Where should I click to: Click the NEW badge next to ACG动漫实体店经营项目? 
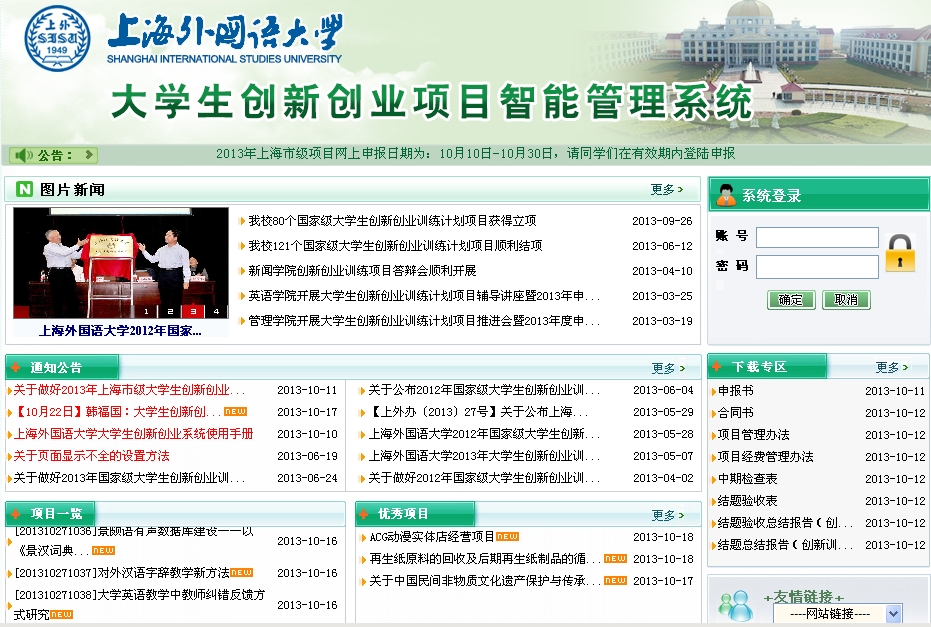point(508,536)
